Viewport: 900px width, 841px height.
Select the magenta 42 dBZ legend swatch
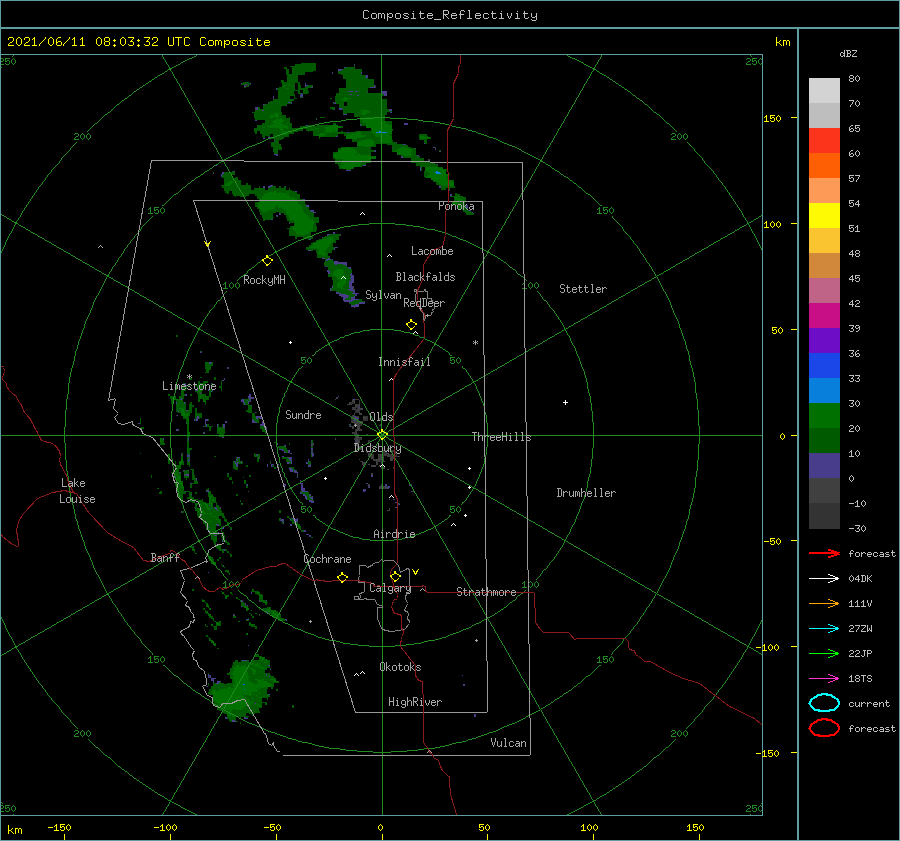pyautogui.click(x=824, y=316)
